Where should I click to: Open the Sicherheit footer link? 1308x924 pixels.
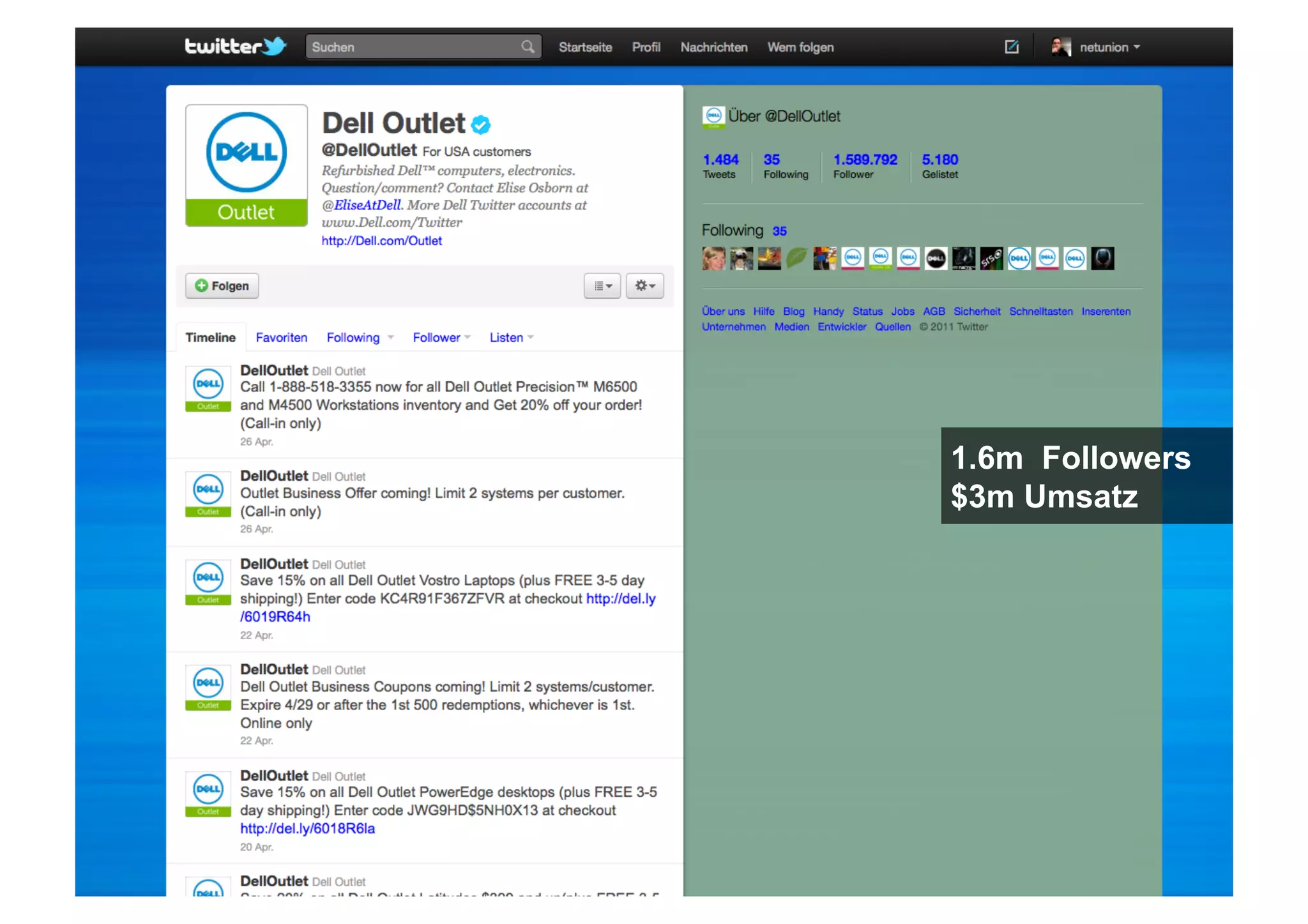[x=977, y=312]
